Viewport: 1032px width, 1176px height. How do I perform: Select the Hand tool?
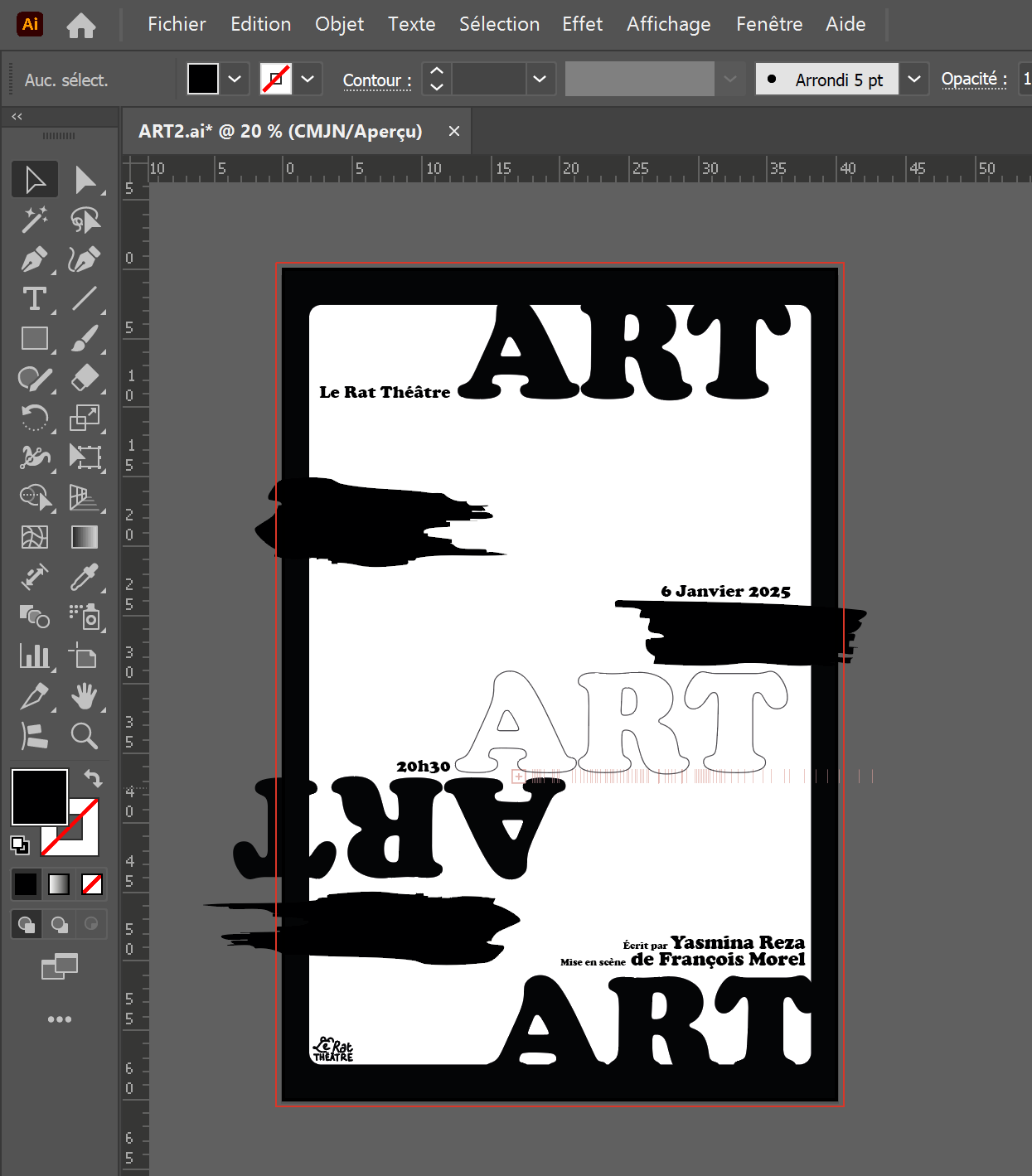click(x=85, y=696)
